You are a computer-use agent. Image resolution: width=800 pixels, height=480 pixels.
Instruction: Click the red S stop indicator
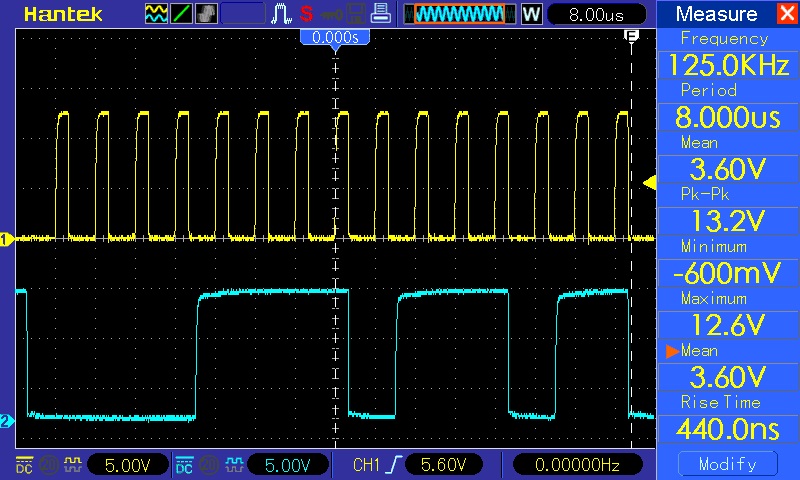pyautogui.click(x=305, y=14)
